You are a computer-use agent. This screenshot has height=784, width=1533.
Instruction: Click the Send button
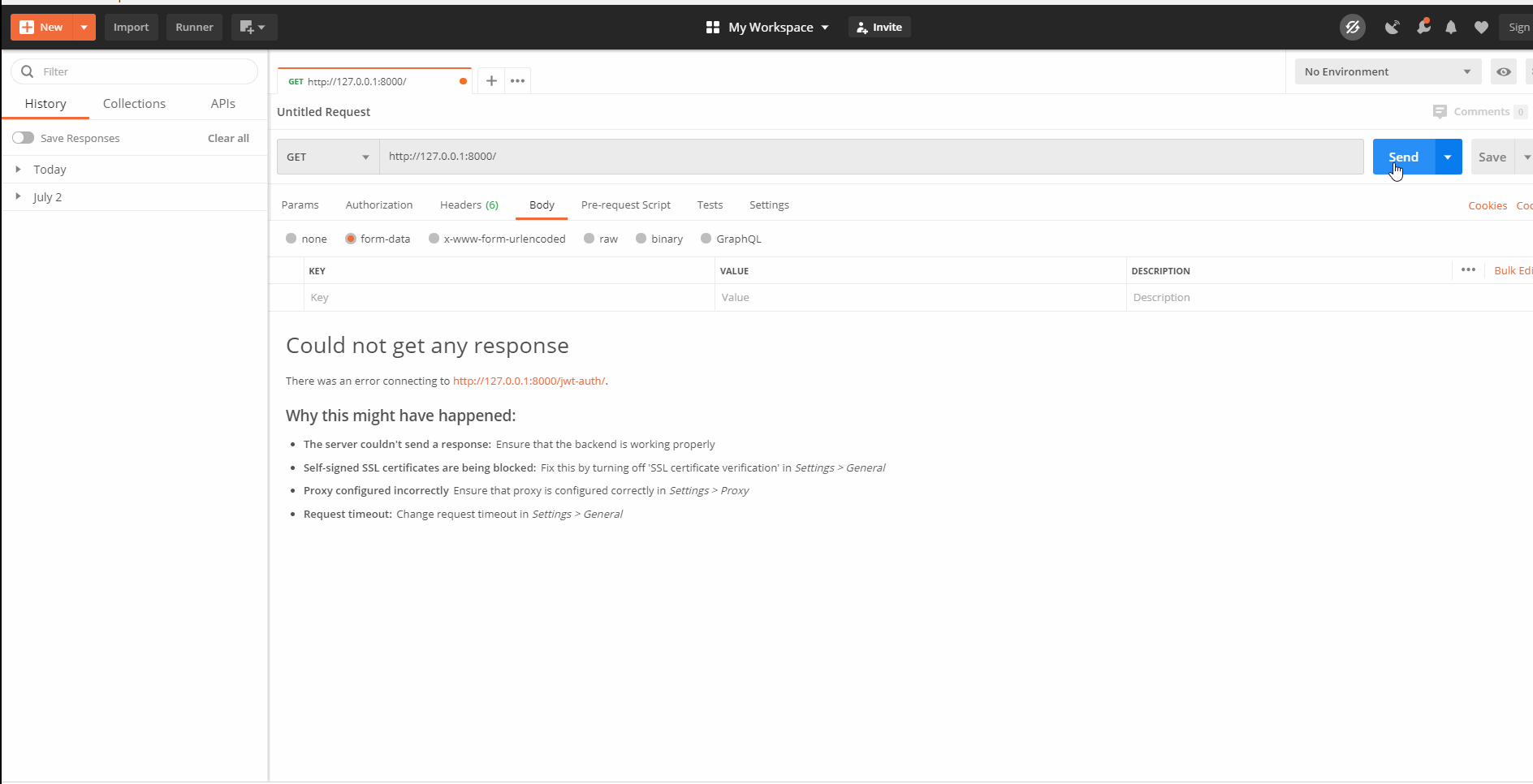point(1404,157)
